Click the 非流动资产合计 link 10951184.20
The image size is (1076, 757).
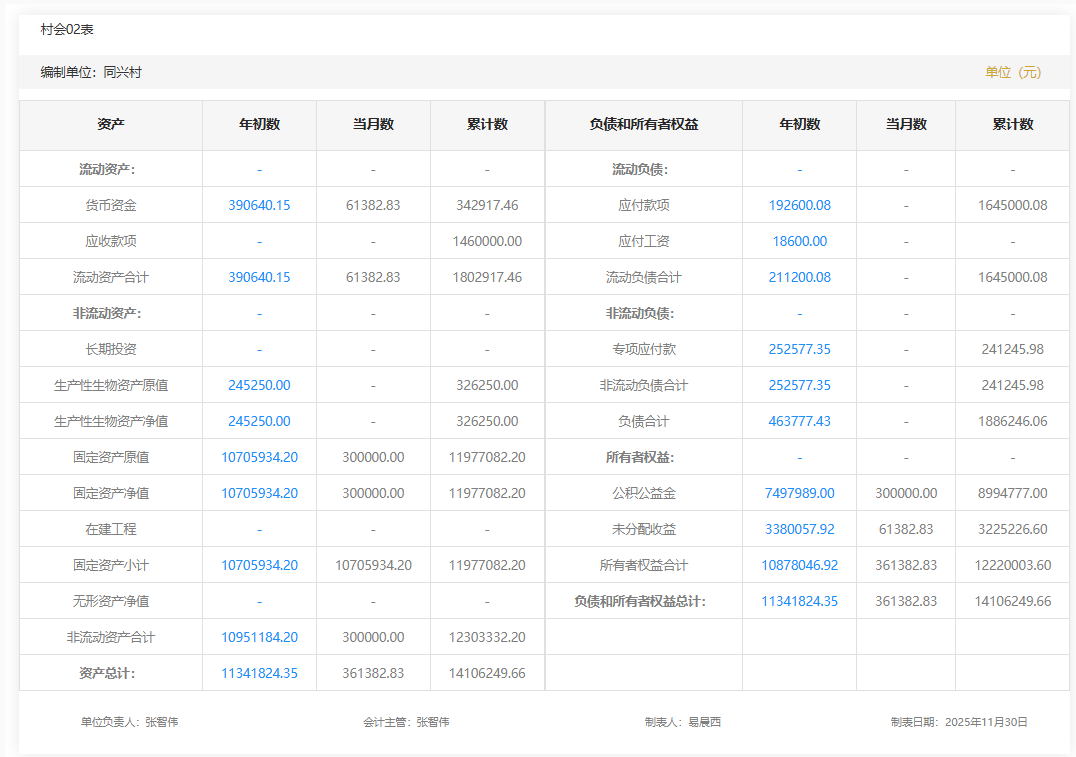pyautogui.click(x=259, y=637)
